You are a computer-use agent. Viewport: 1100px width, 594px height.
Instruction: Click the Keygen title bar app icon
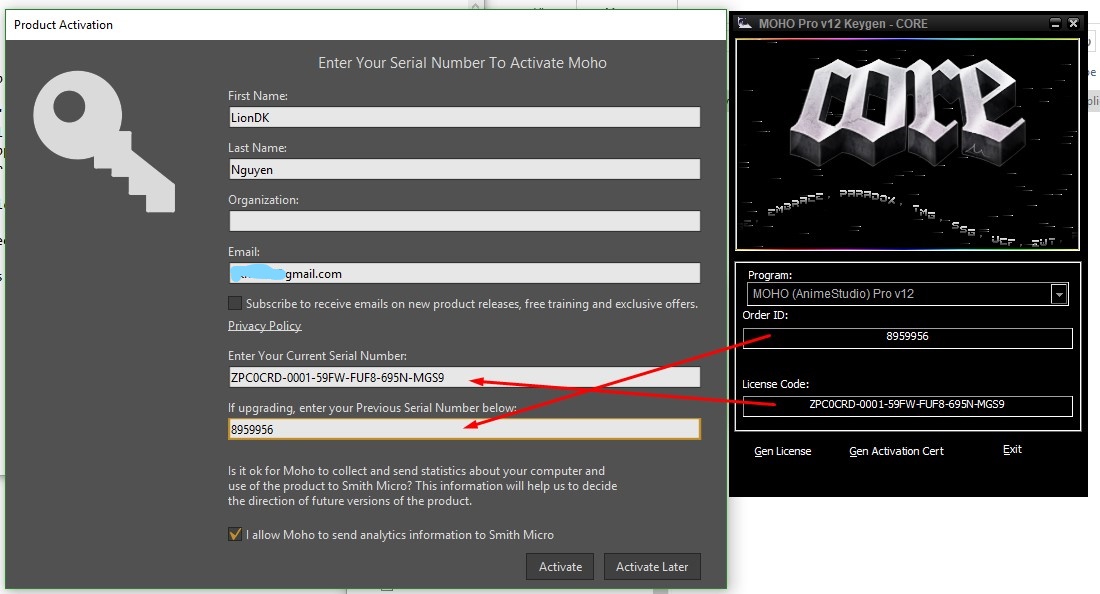click(x=744, y=23)
